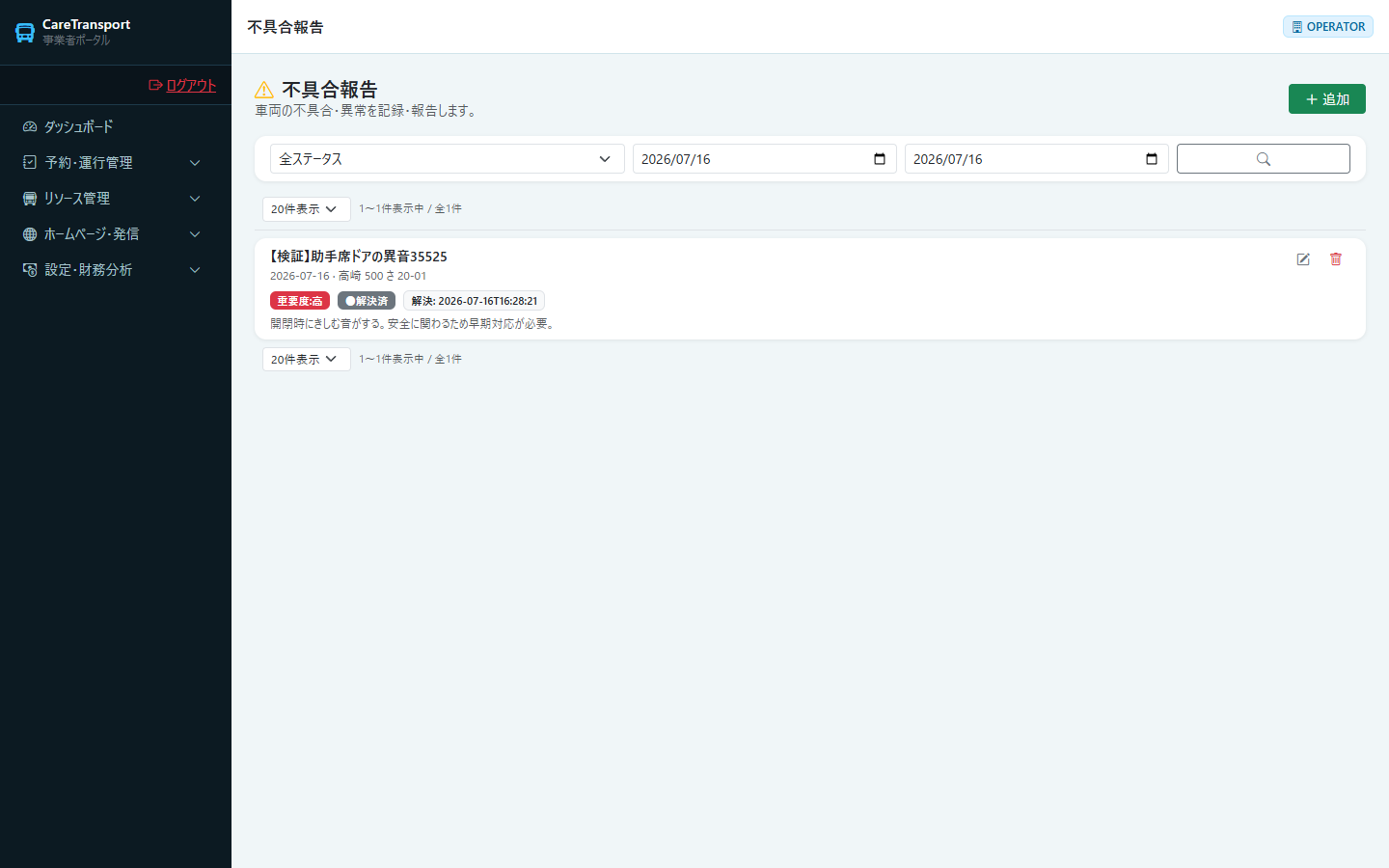
Task: Click the 車両の不具合・異常を記録 subtitle text
Action: pyautogui.click(x=368, y=111)
